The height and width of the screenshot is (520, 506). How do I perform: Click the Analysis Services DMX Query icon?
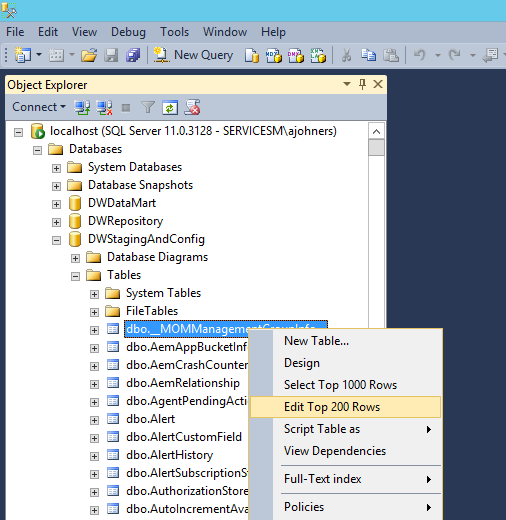click(x=296, y=55)
